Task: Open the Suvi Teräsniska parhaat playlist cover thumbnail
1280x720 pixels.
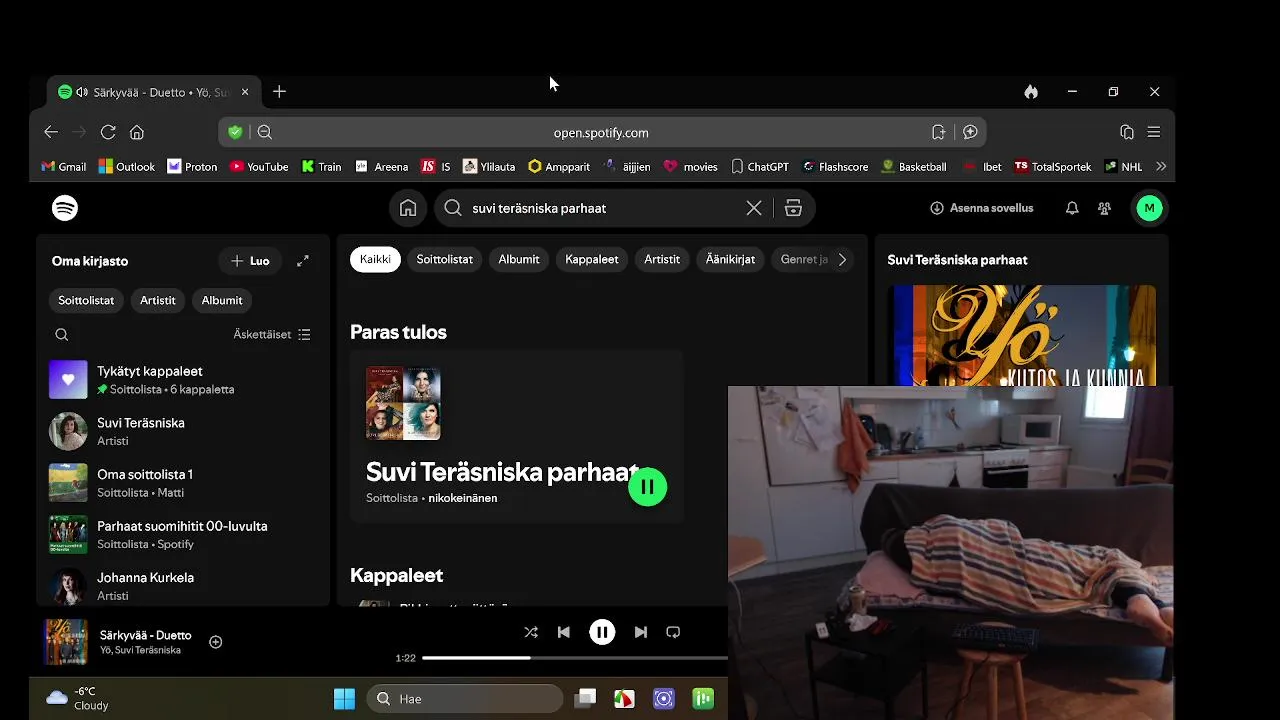Action: [x=403, y=404]
